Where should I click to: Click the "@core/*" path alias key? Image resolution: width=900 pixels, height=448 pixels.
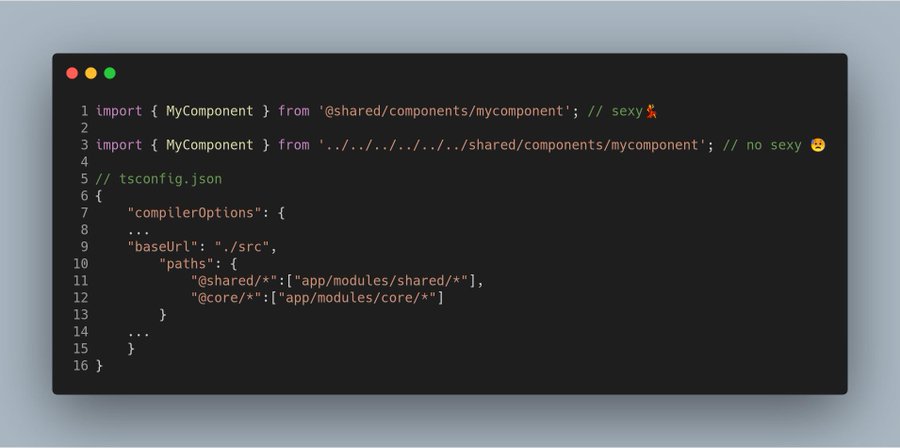click(x=226, y=298)
